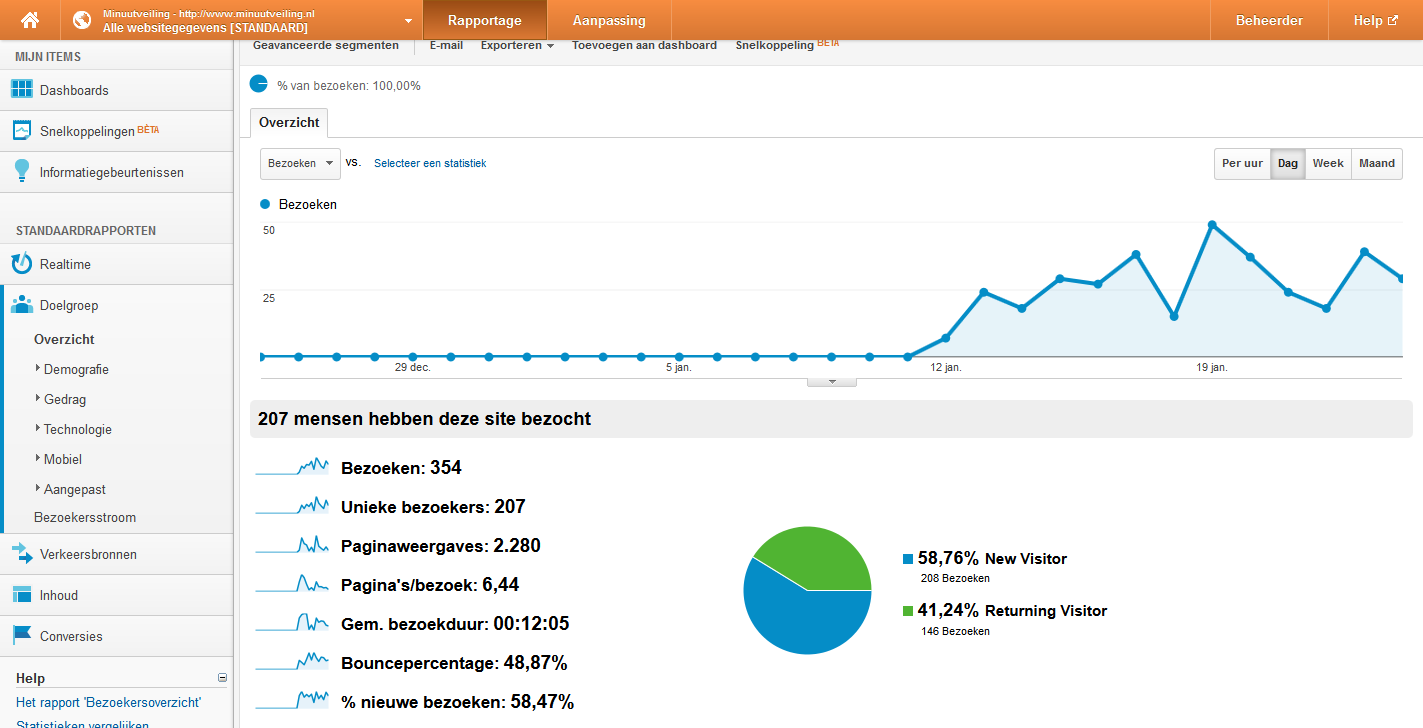Image resolution: width=1423 pixels, height=728 pixels.
Task: Click the Verkeersbronnen arrow icon
Action: pyautogui.click(x=22, y=554)
